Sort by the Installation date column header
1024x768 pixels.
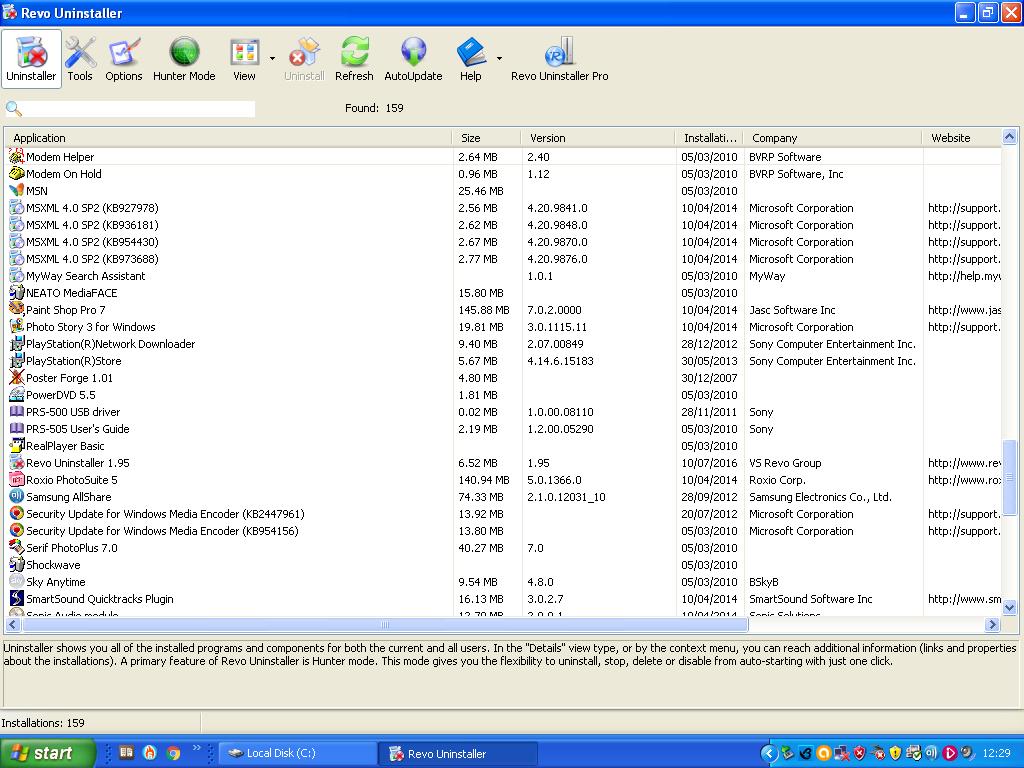[x=709, y=138]
